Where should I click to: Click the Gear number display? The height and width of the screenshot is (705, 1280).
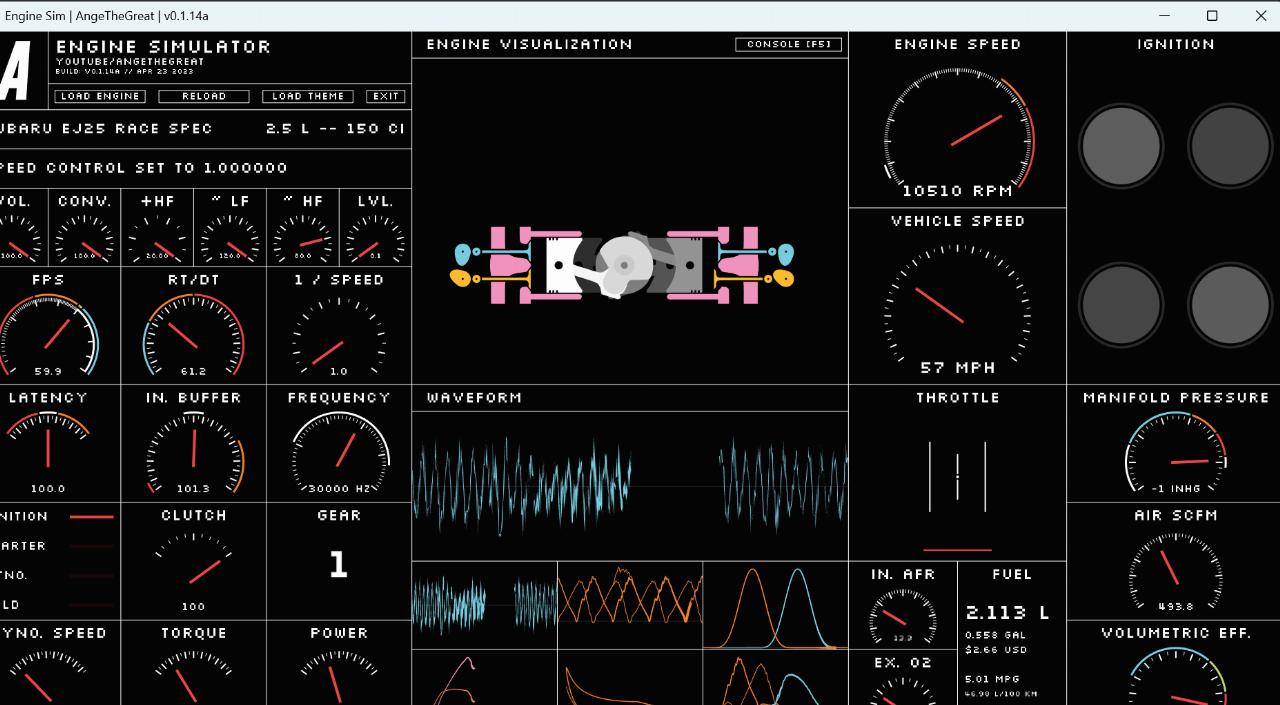(338, 565)
